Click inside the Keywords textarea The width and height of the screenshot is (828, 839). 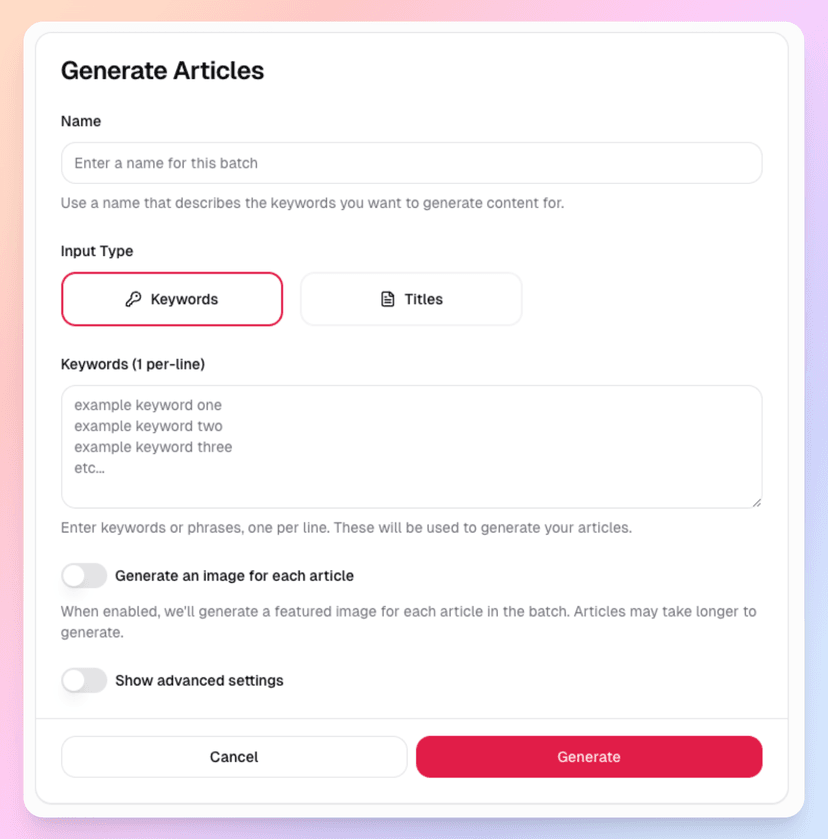412,447
